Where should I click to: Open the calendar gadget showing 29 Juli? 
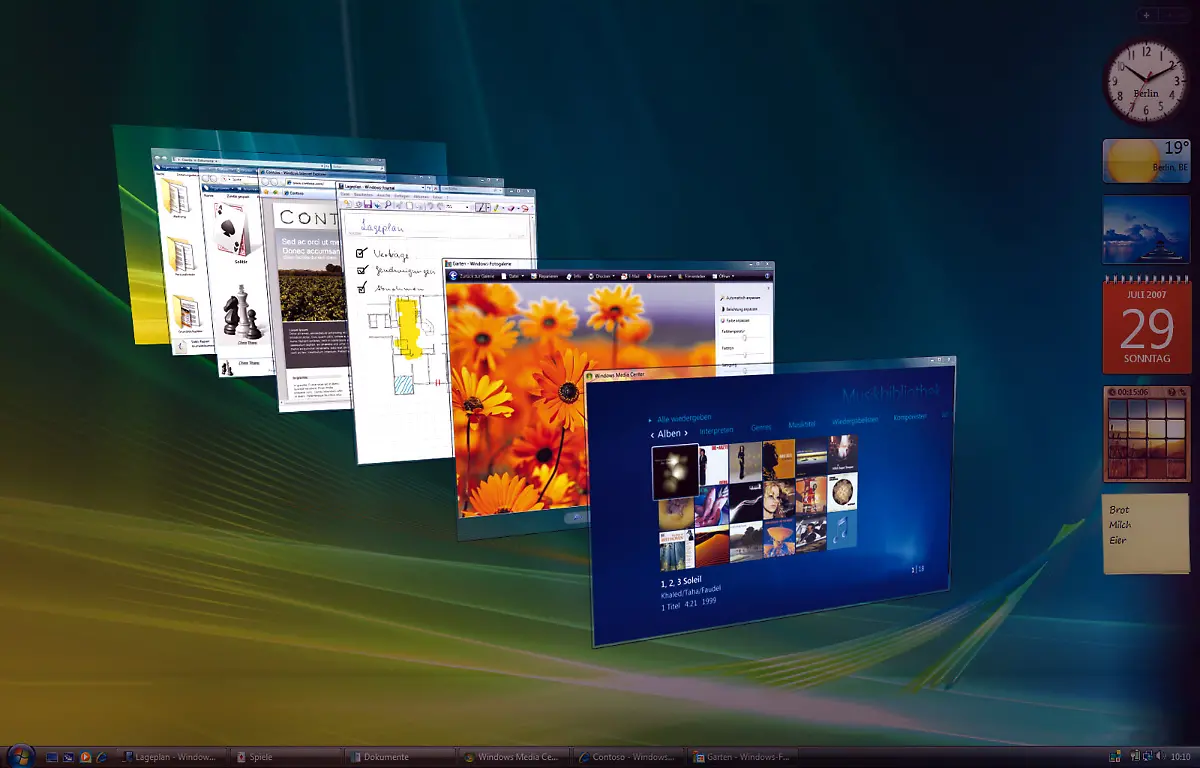1146,327
